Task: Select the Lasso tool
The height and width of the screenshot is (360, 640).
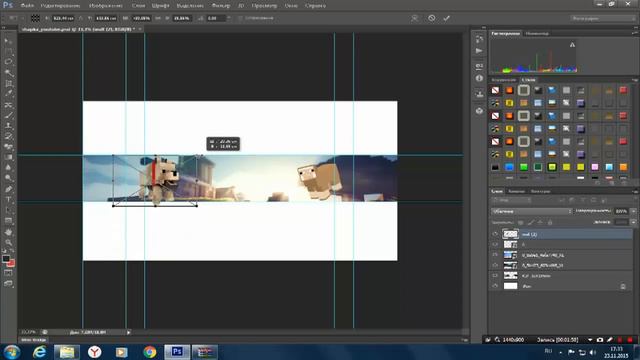Action: click(8, 62)
